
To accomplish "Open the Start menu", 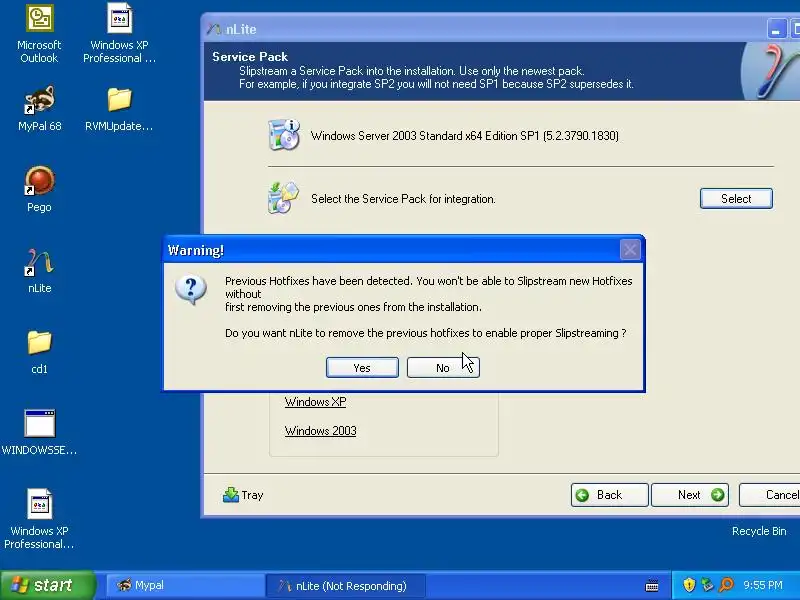I will 47,585.
